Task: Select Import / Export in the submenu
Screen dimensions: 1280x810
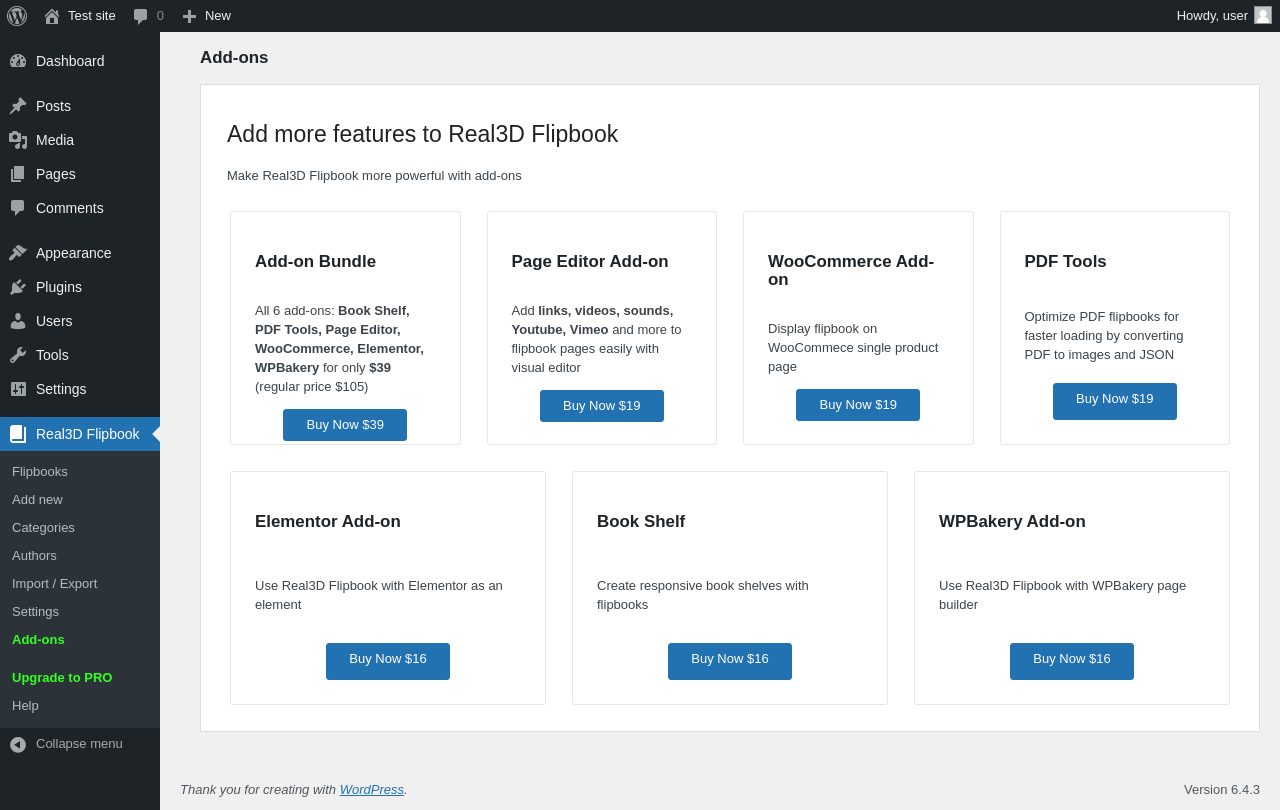Action: (x=55, y=584)
